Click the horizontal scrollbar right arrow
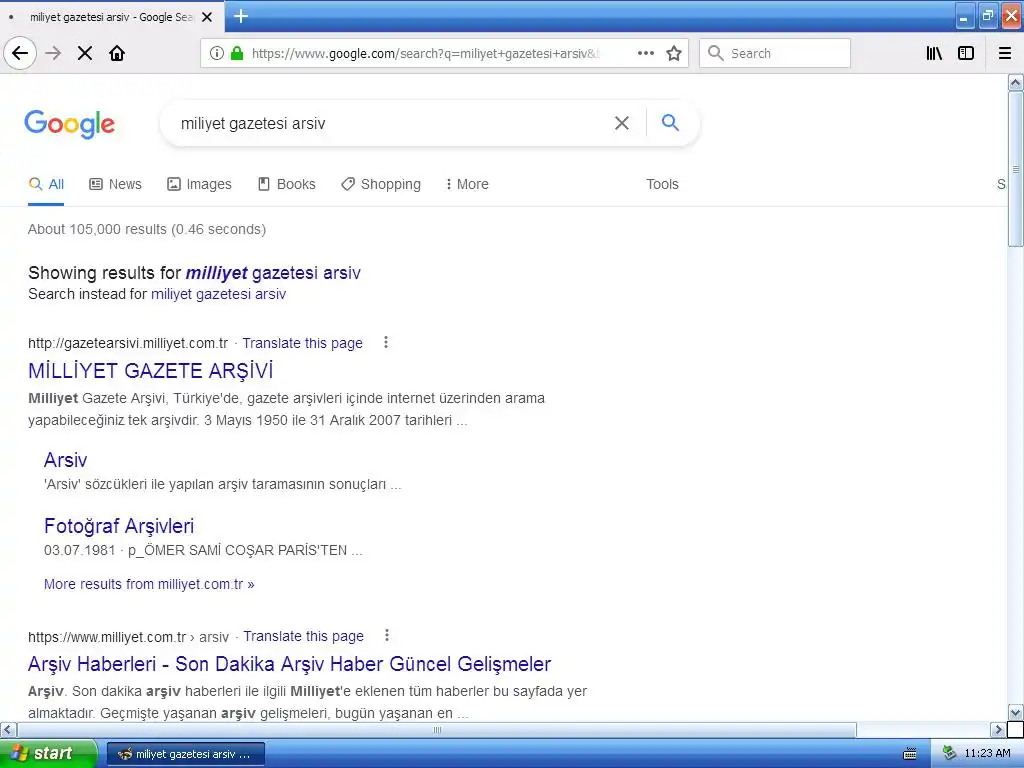The height and width of the screenshot is (768, 1024). tap(998, 729)
